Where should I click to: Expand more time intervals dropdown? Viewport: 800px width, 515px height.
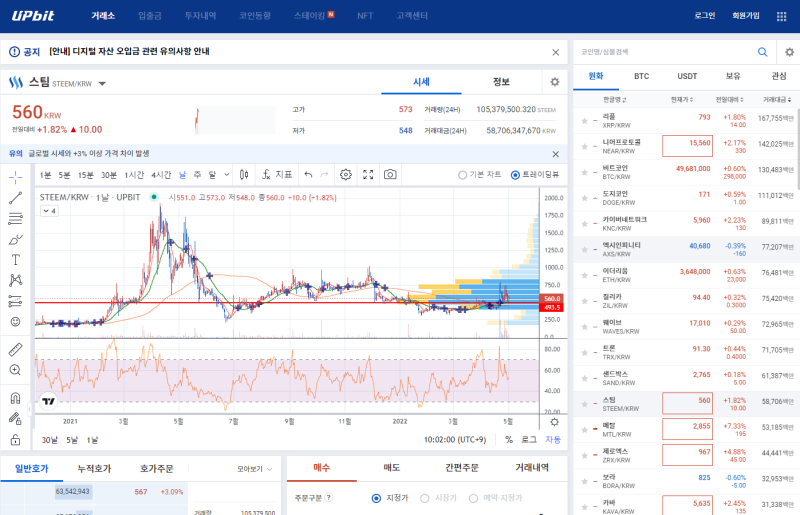tap(227, 175)
